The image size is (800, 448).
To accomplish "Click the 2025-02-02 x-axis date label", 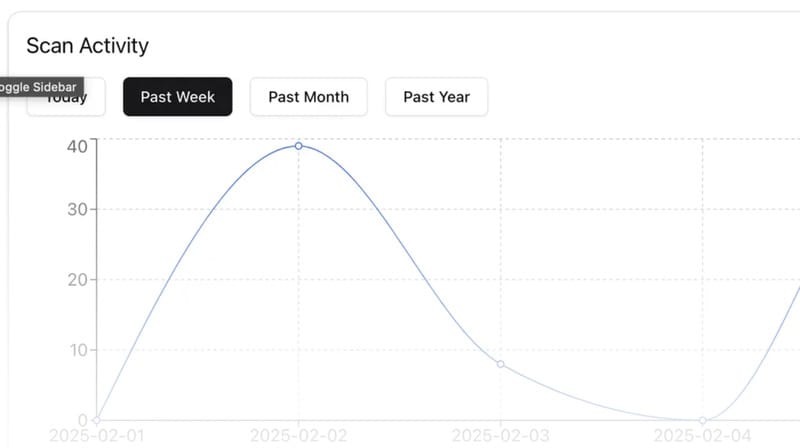I will [x=298, y=436].
